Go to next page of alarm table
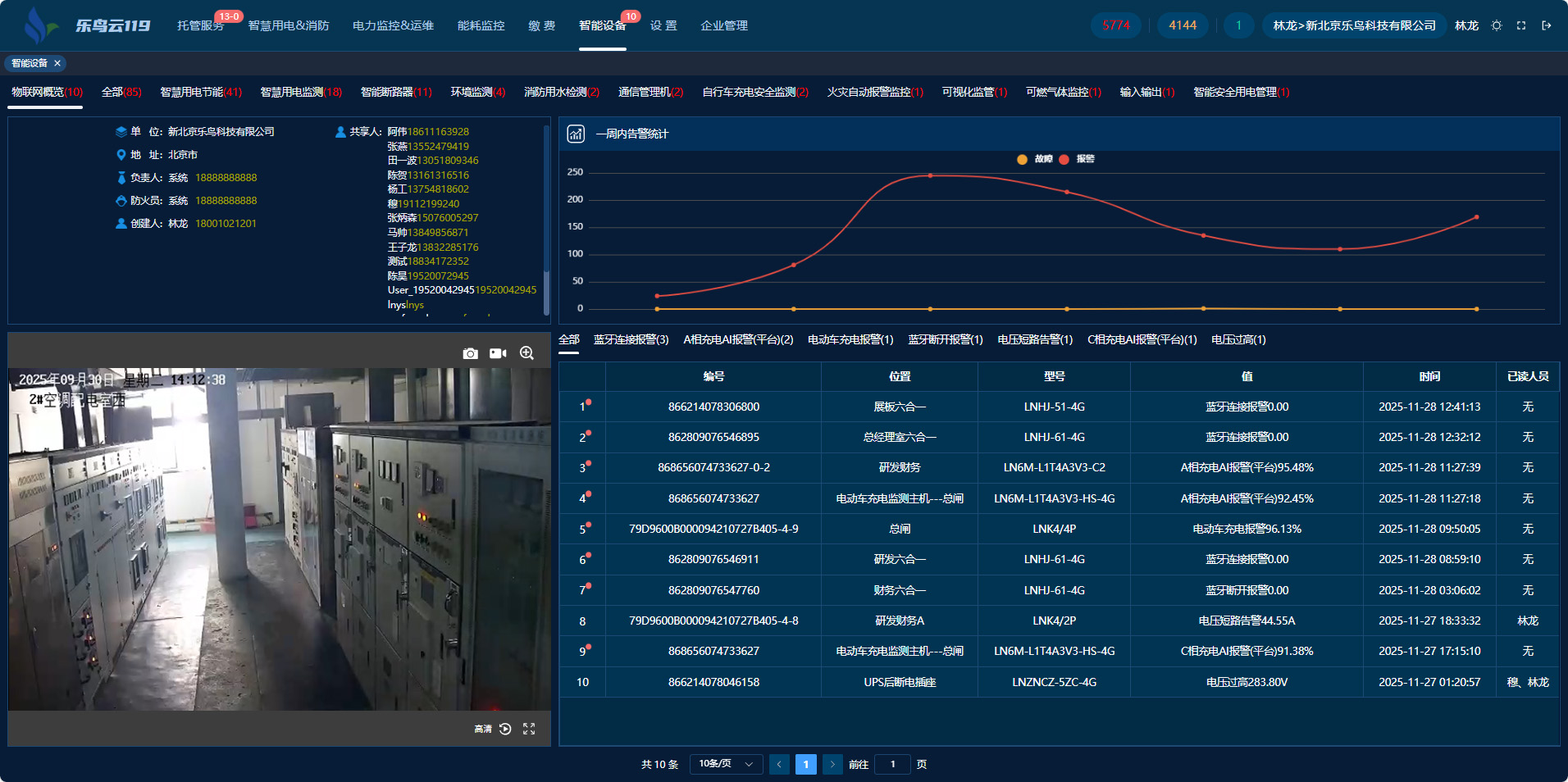 click(x=832, y=764)
